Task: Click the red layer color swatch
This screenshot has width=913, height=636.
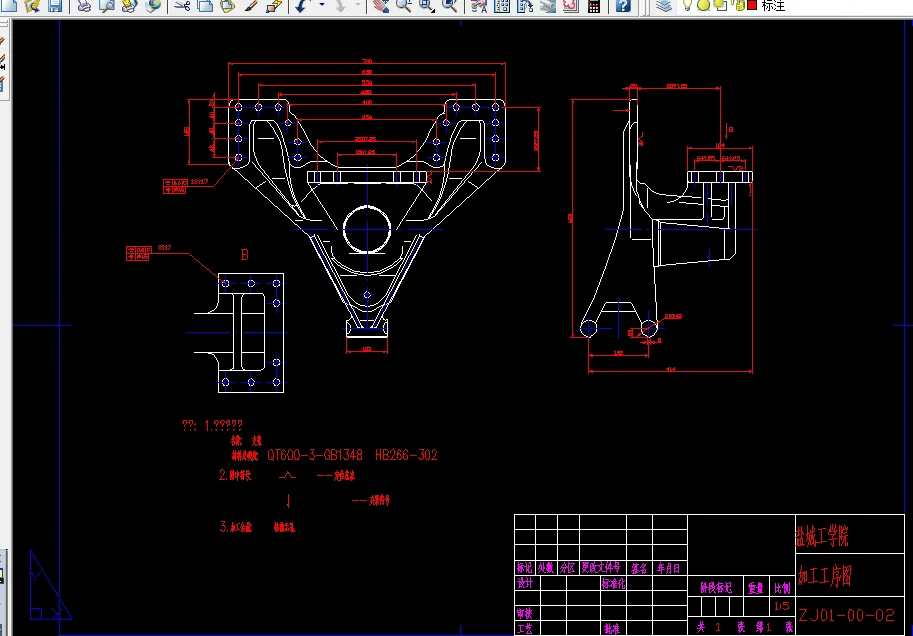Action: tap(752, 5)
